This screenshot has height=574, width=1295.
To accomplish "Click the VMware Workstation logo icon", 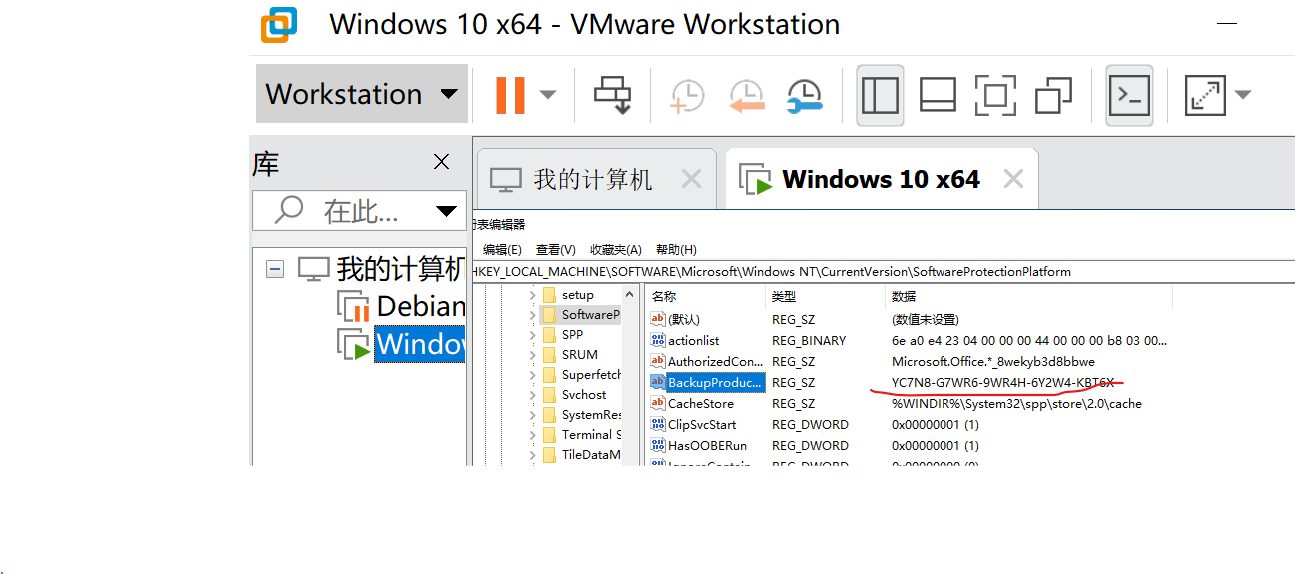I will 279,24.
